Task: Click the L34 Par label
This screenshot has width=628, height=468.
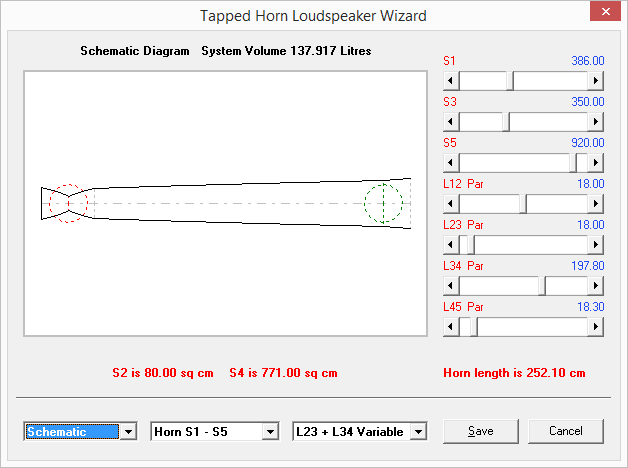Action: point(463,266)
